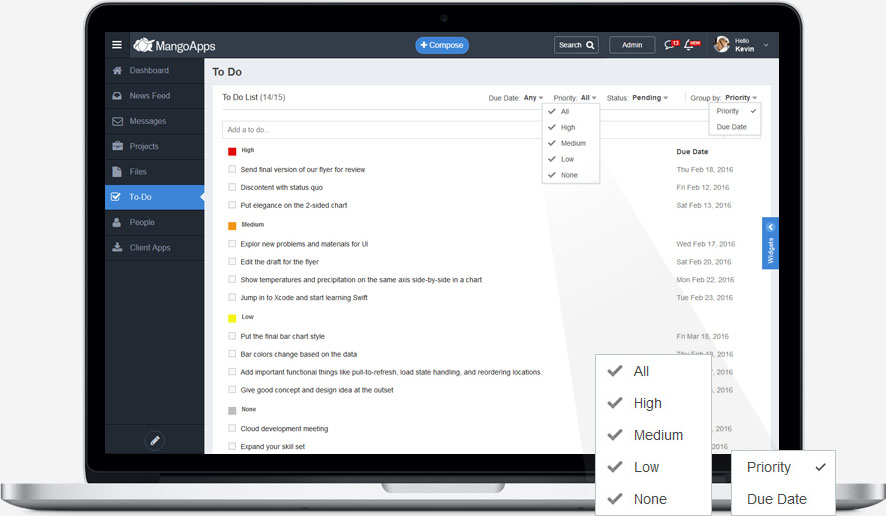Expand the user menu chevron beside Kevin
The height and width of the screenshot is (516, 886).
(x=766, y=45)
